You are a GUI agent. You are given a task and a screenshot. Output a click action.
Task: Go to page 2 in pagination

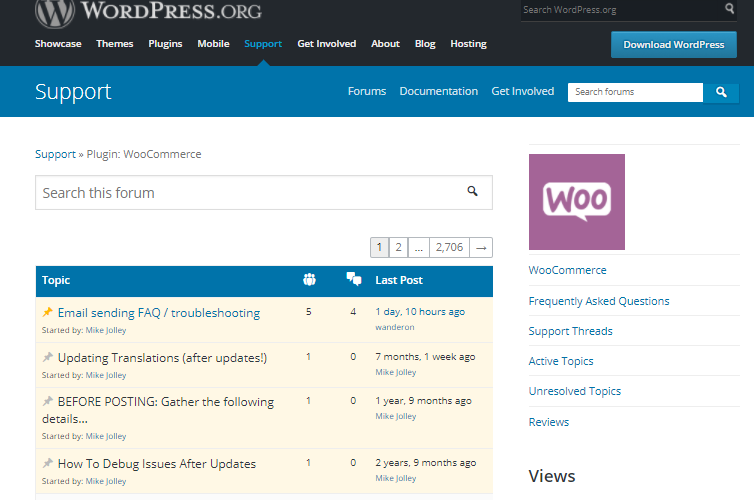tap(398, 248)
